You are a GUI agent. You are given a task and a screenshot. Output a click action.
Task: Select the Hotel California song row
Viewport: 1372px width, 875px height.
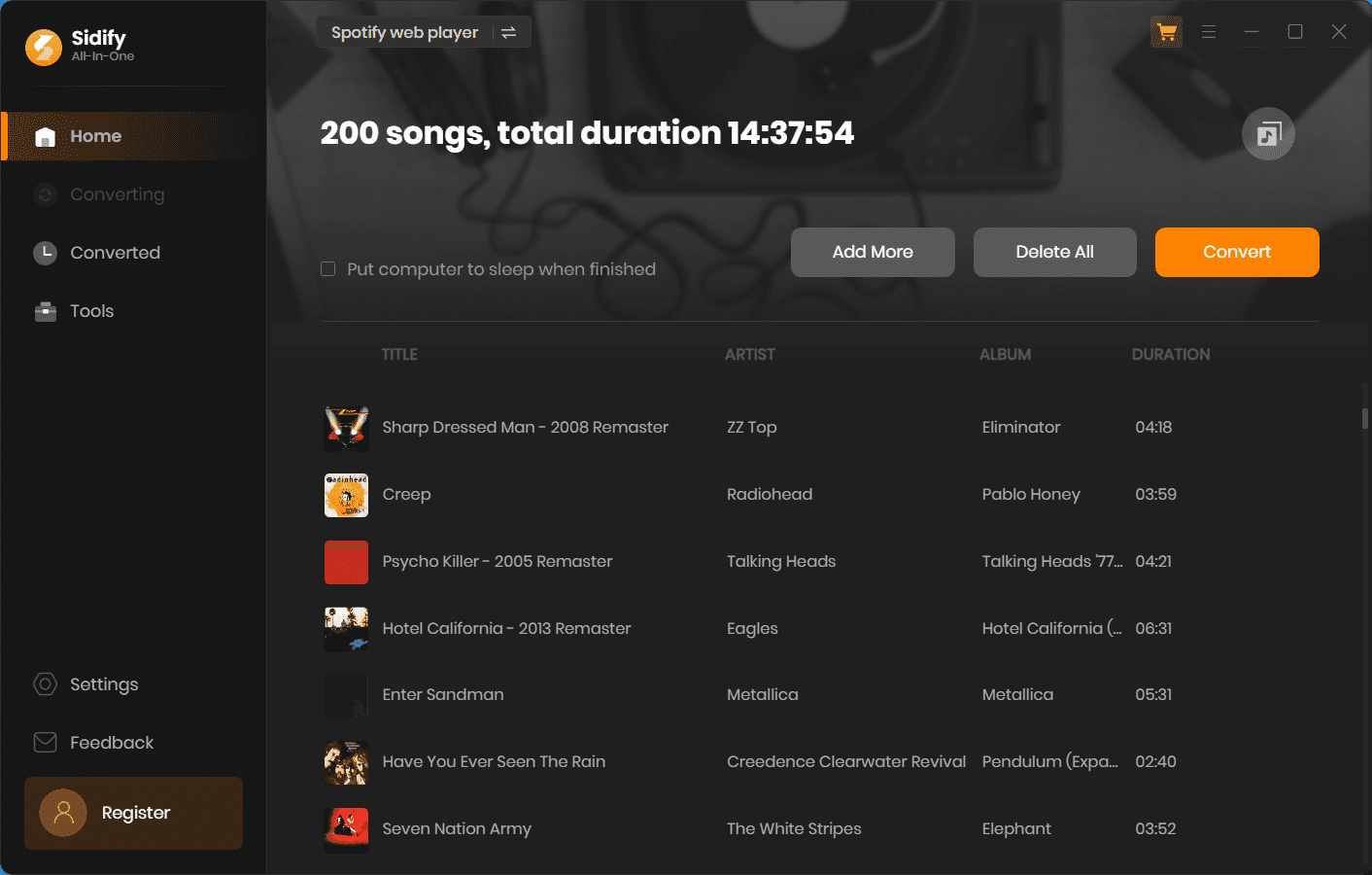tap(506, 629)
